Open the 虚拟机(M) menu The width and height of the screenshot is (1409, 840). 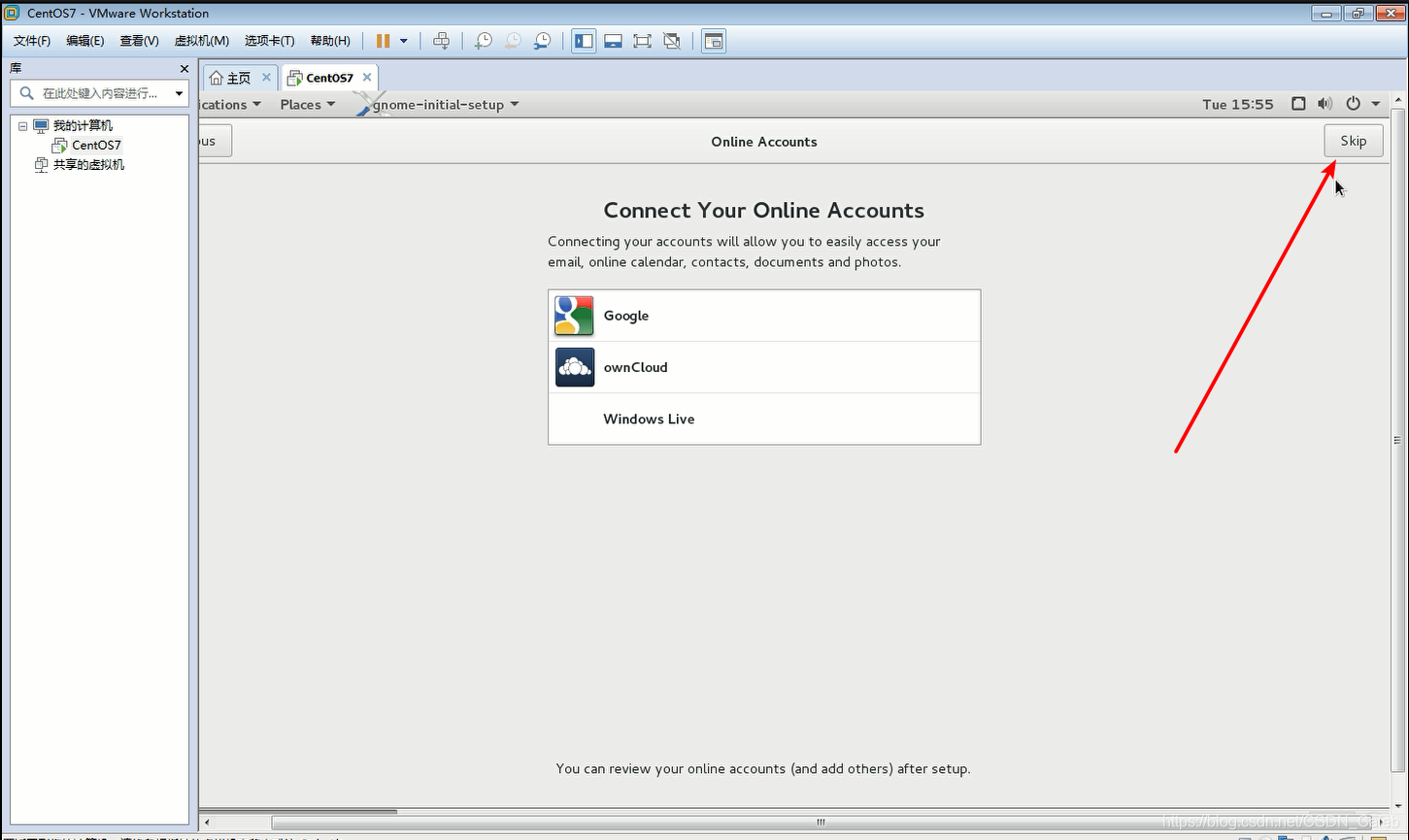tap(202, 41)
